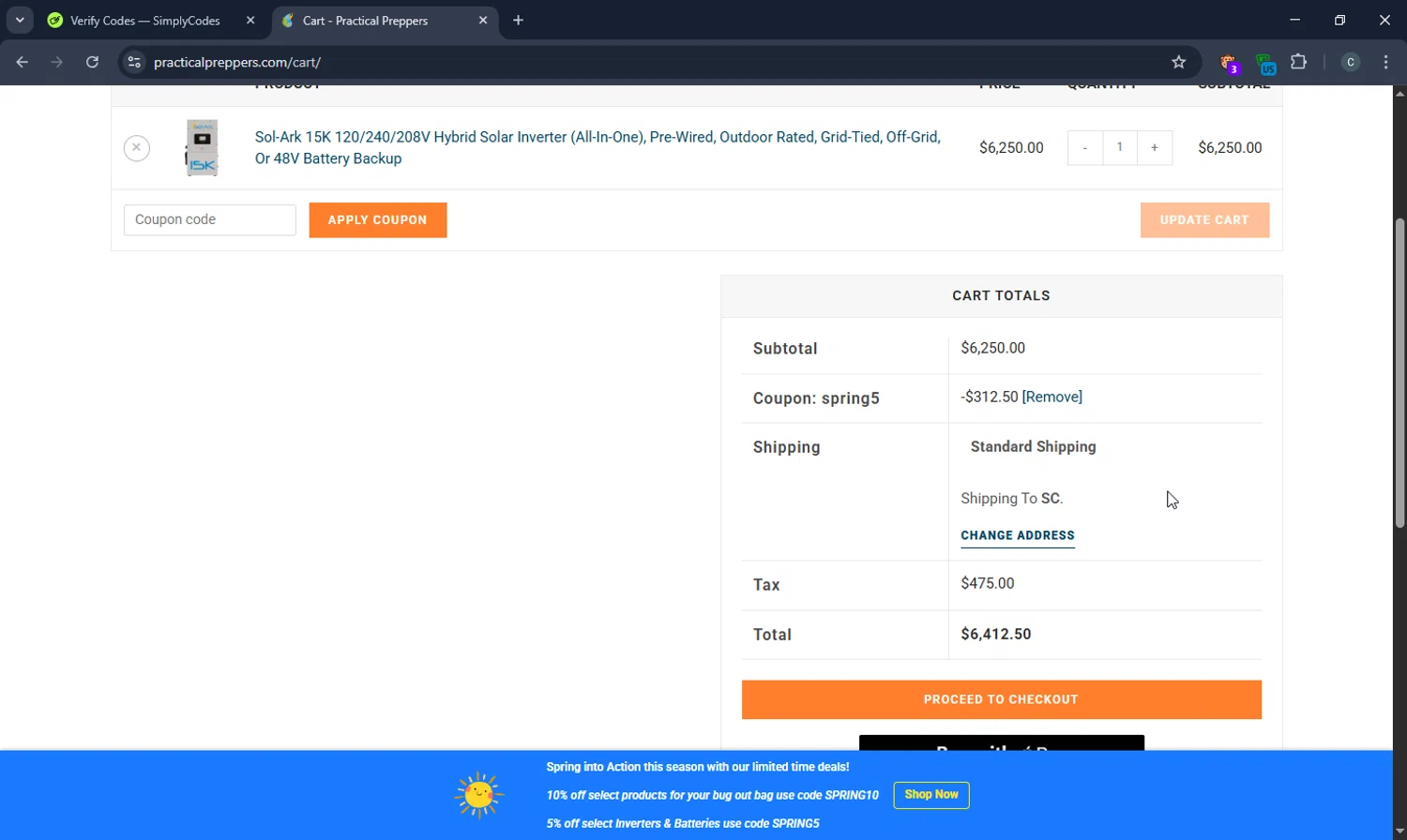
Task: Click the Standard Shipping option text
Action: [x=1033, y=447]
